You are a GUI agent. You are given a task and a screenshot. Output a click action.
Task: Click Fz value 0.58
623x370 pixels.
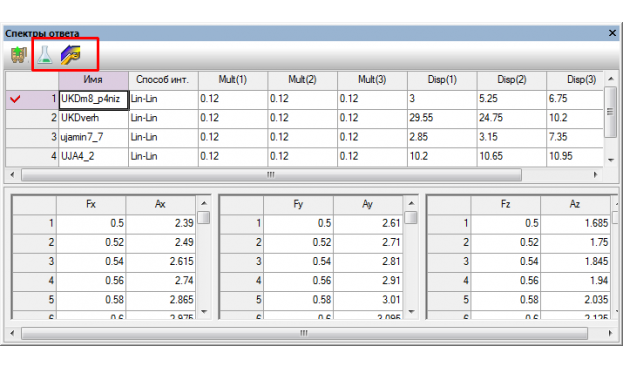[x=506, y=300]
